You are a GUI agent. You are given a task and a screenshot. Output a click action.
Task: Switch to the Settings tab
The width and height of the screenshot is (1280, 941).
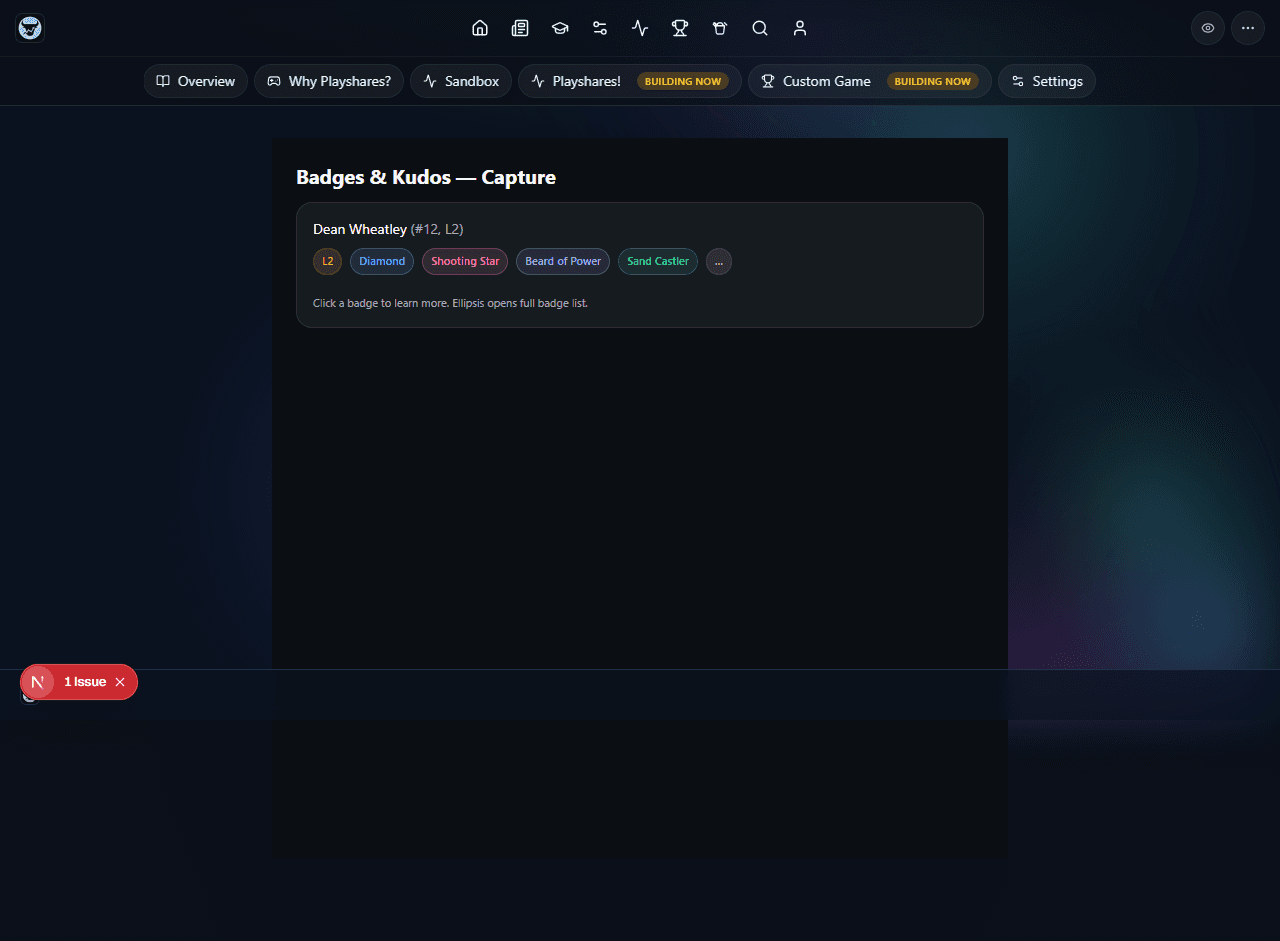tap(1046, 81)
